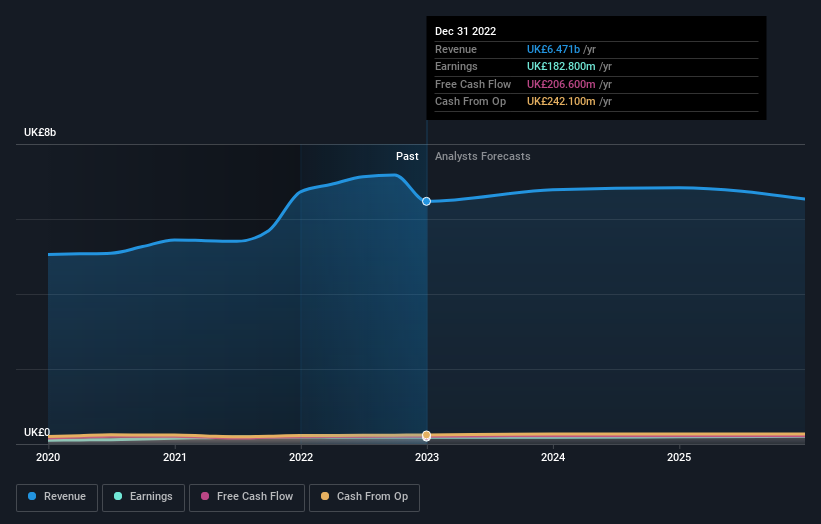Click the pink Free Cash Flow dot
The image size is (821, 524).
click(205, 496)
